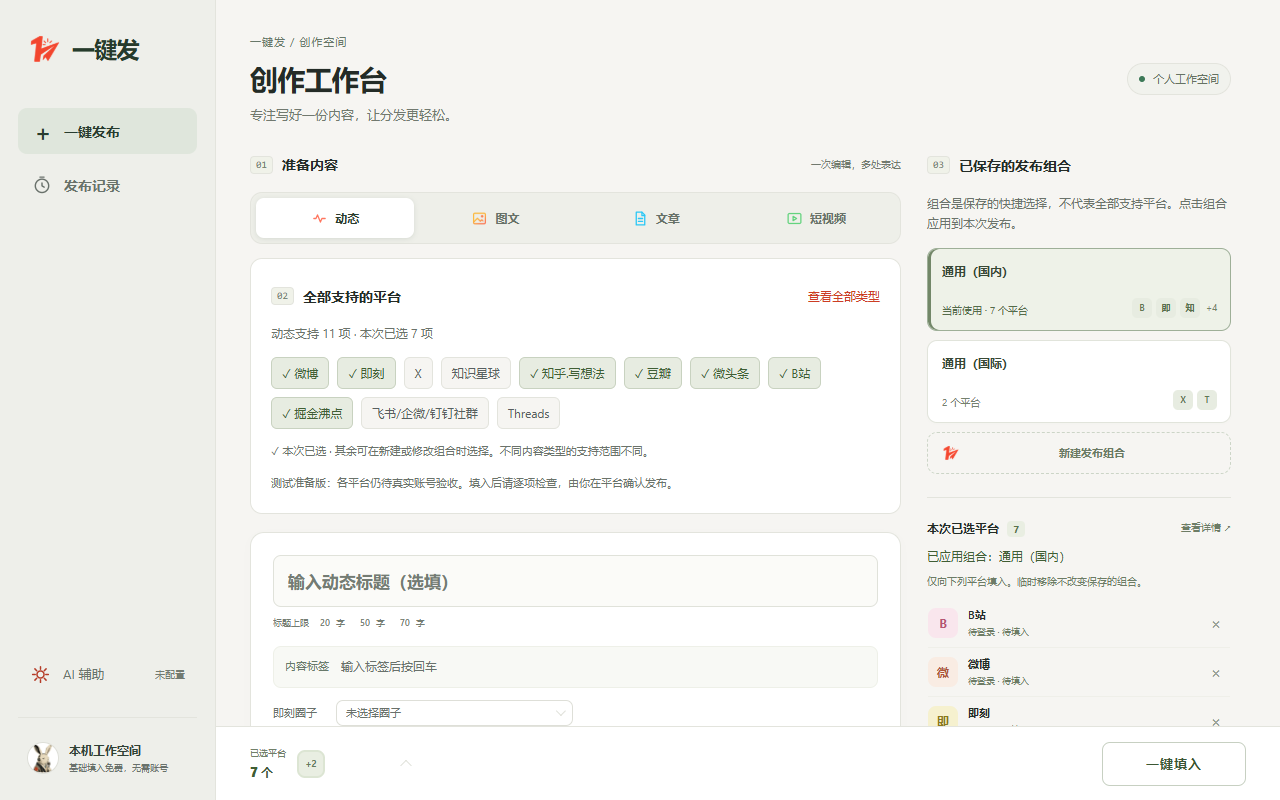Click the clock icon beside 发布记录

click(42, 185)
